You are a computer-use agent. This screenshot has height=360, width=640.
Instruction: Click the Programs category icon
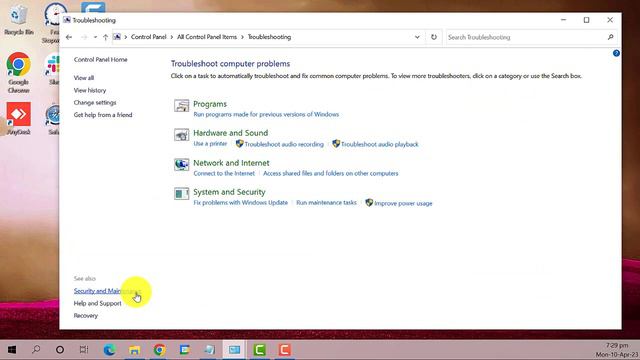coord(182,106)
